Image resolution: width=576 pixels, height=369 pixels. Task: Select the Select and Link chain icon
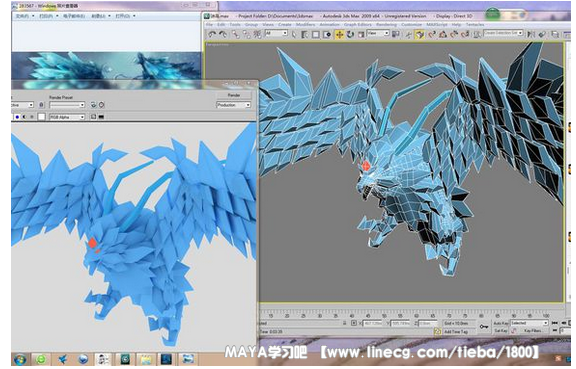235,35
